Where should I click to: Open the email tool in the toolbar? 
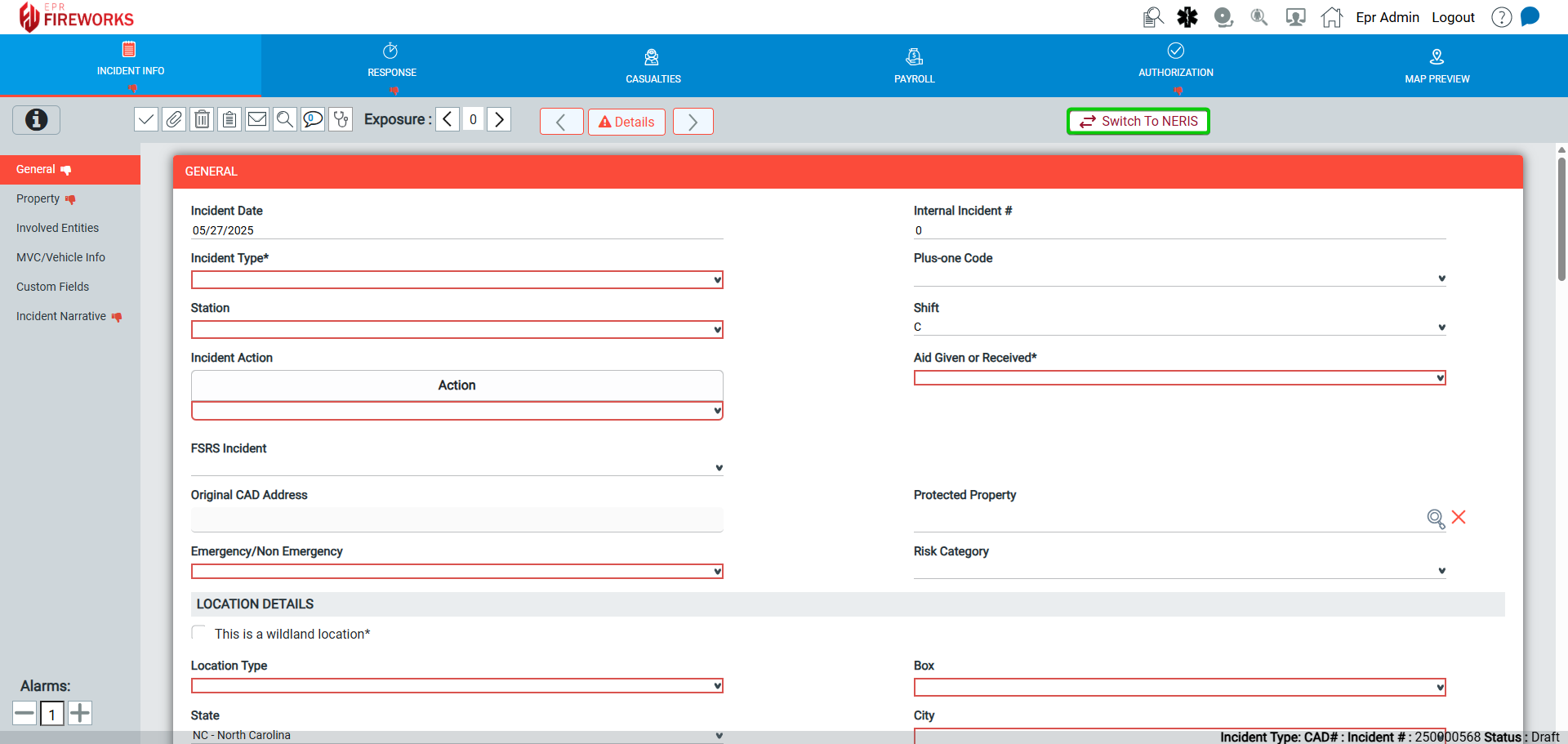click(257, 119)
